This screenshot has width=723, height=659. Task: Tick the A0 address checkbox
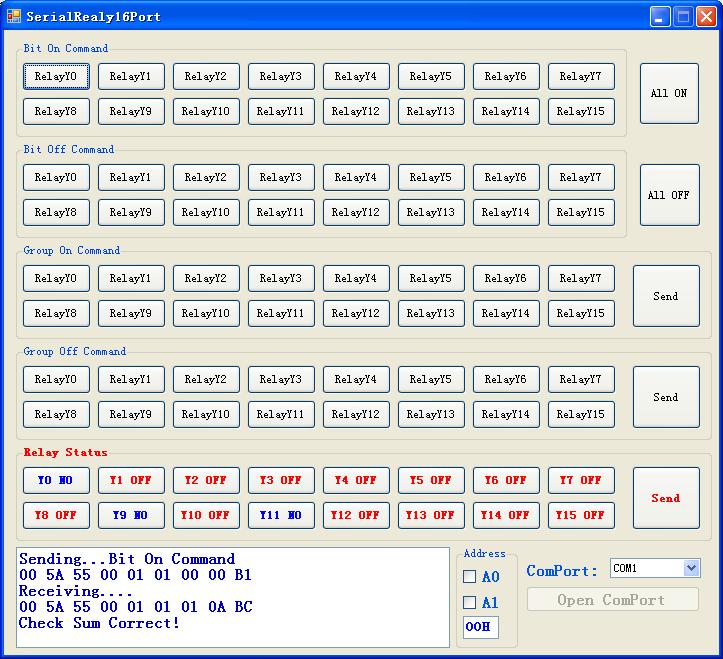(469, 576)
